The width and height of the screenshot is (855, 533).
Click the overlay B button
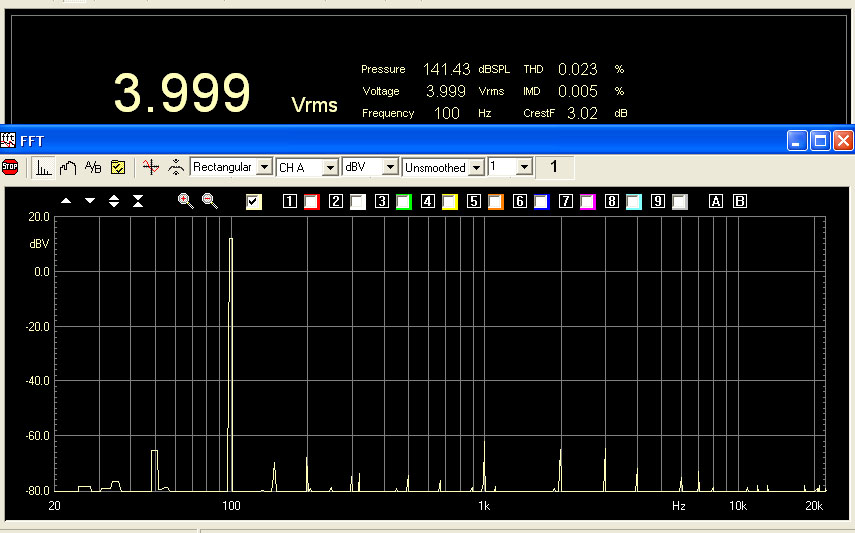coord(740,202)
